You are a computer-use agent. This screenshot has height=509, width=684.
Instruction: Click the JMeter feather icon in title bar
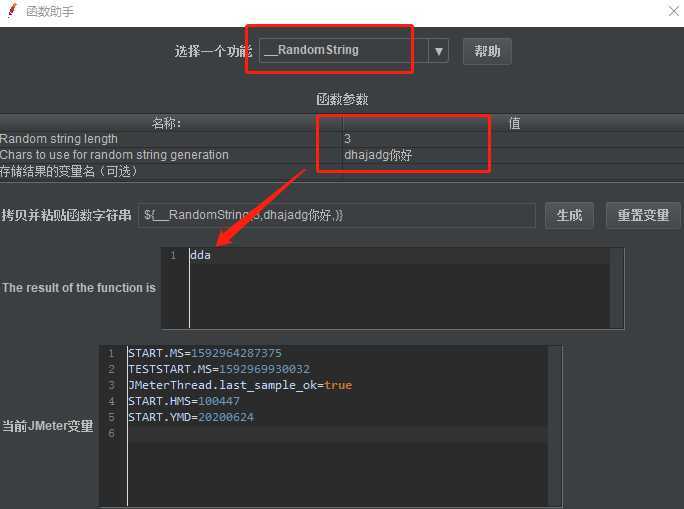pyautogui.click(x=12, y=10)
